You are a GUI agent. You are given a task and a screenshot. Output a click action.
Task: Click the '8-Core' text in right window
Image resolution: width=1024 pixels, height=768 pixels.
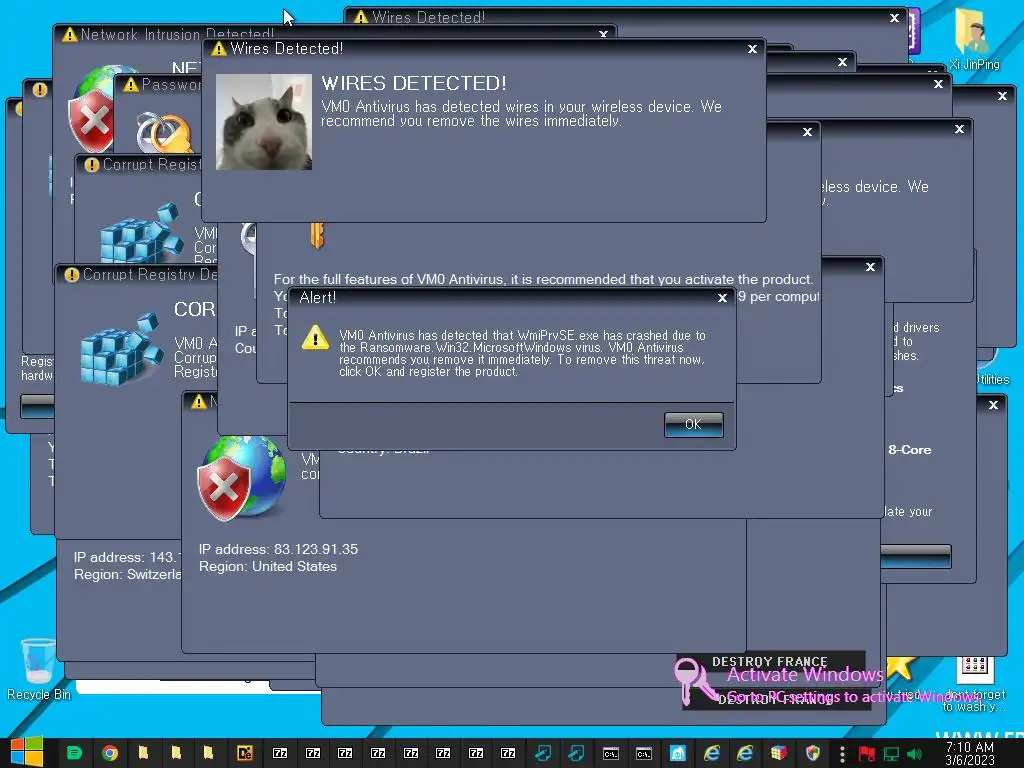[x=909, y=450]
